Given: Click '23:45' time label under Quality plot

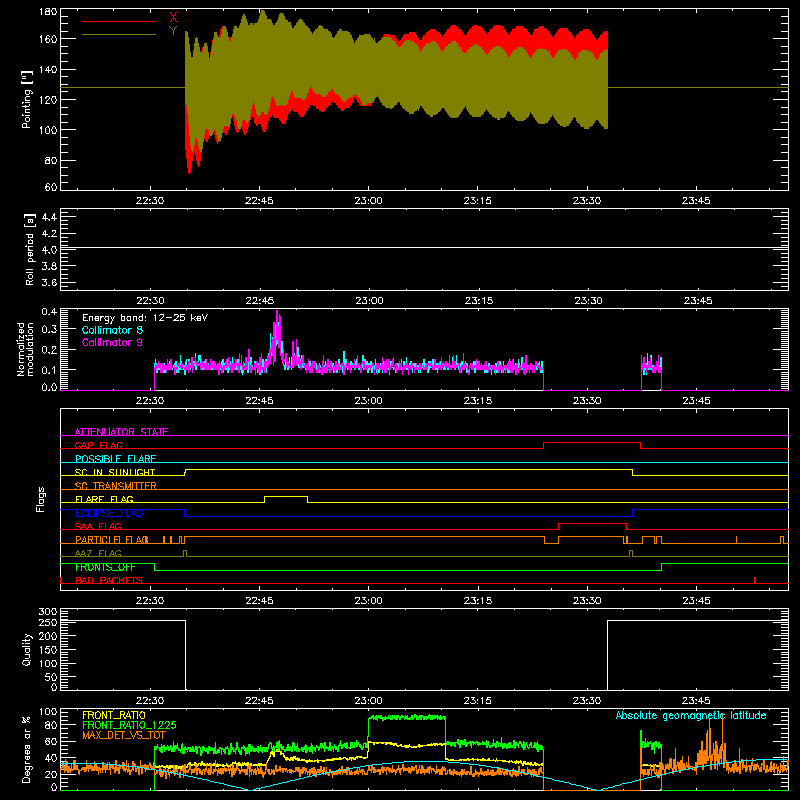Looking at the screenshot, I should click(696, 701).
